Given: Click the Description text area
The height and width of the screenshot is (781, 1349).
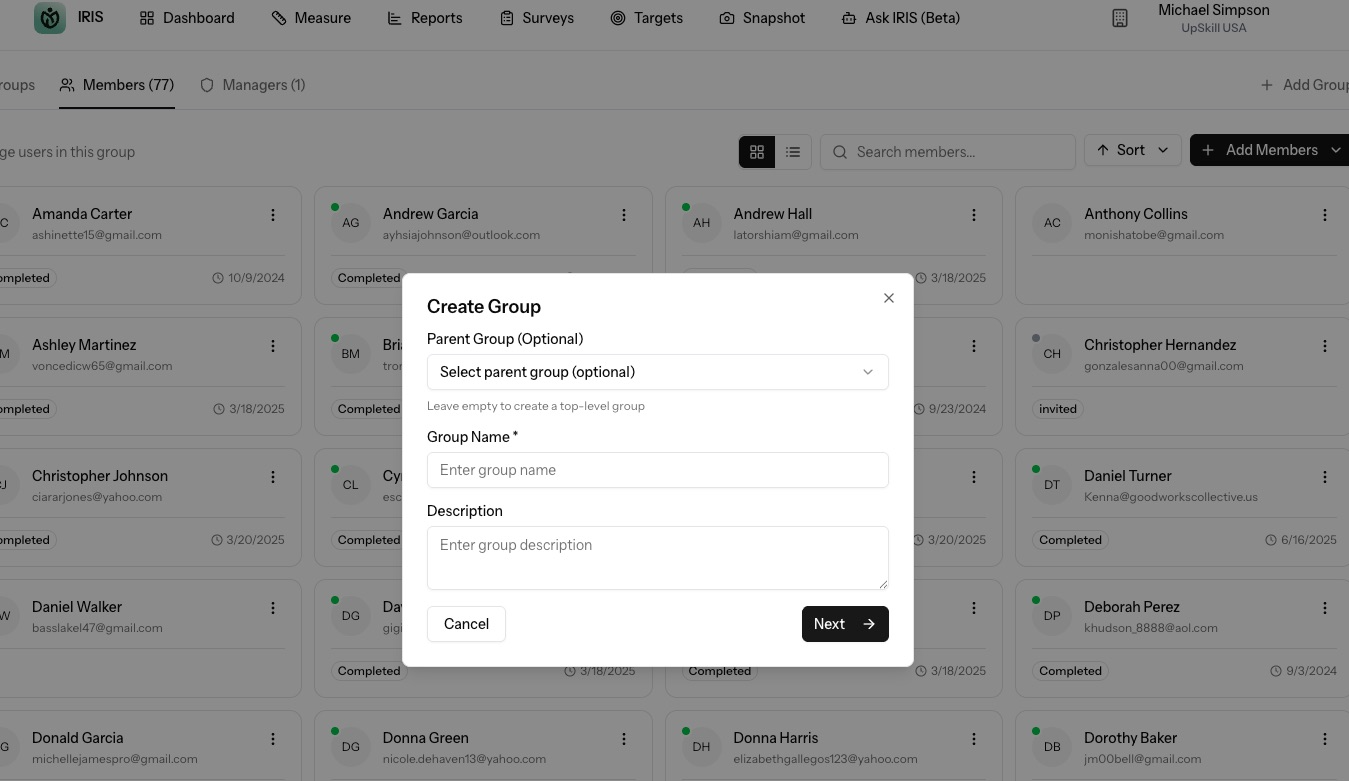Looking at the screenshot, I should point(658,558).
